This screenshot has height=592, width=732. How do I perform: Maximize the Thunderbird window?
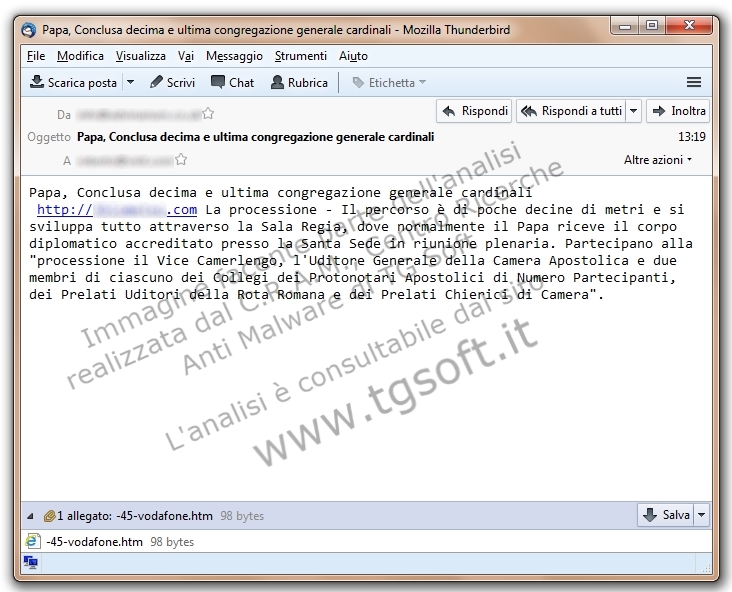[652, 26]
